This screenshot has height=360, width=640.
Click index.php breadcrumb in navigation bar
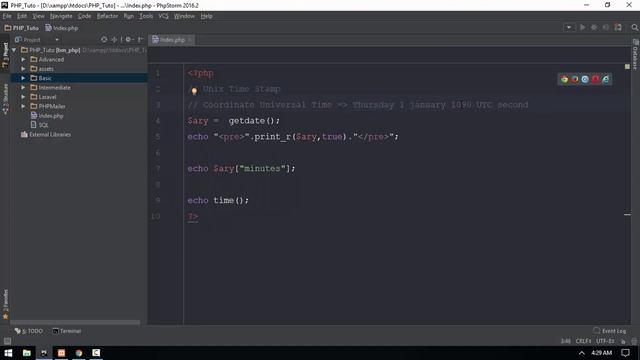click(x=62, y=28)
